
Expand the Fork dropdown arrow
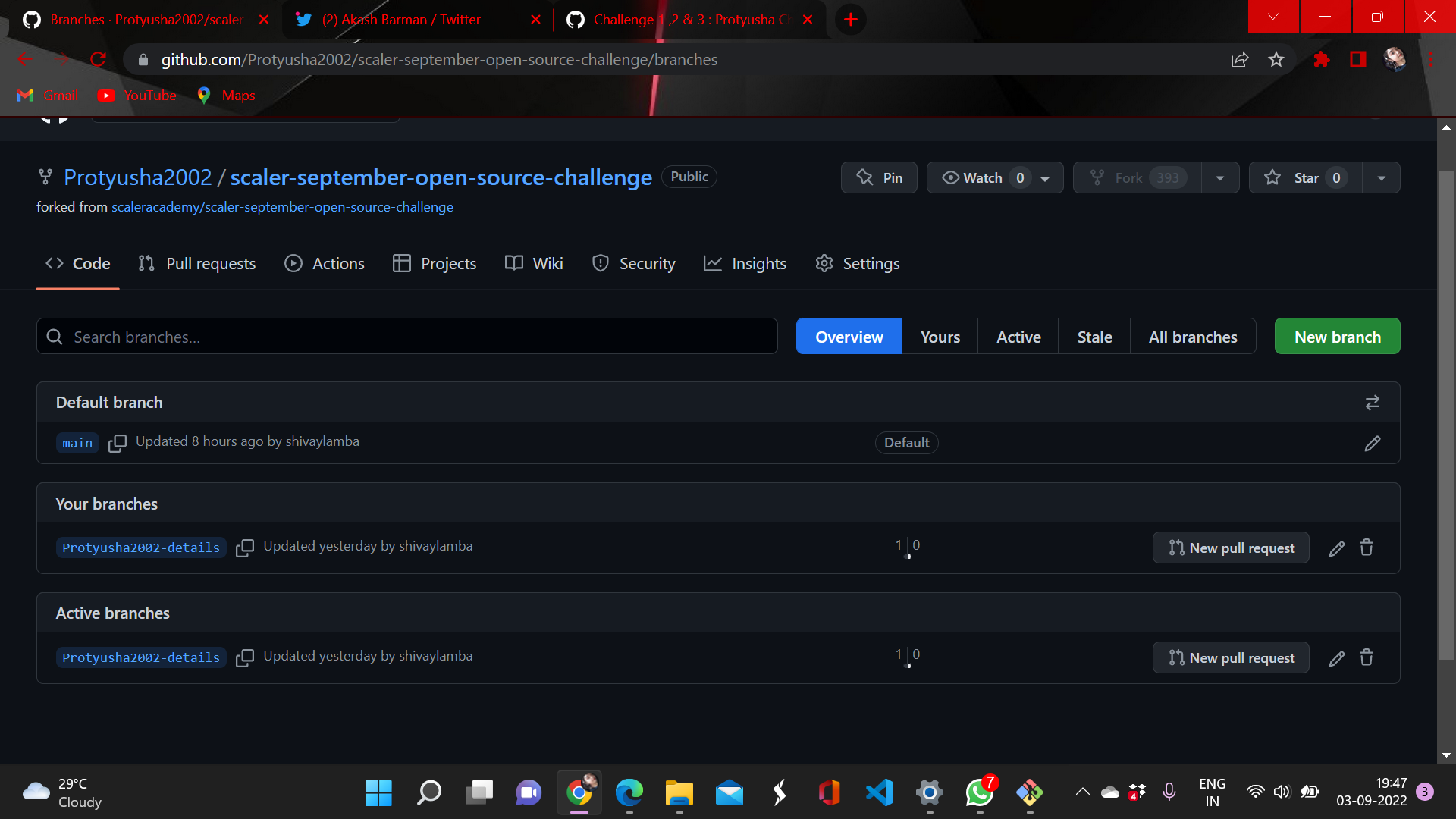coord(1219,177)
